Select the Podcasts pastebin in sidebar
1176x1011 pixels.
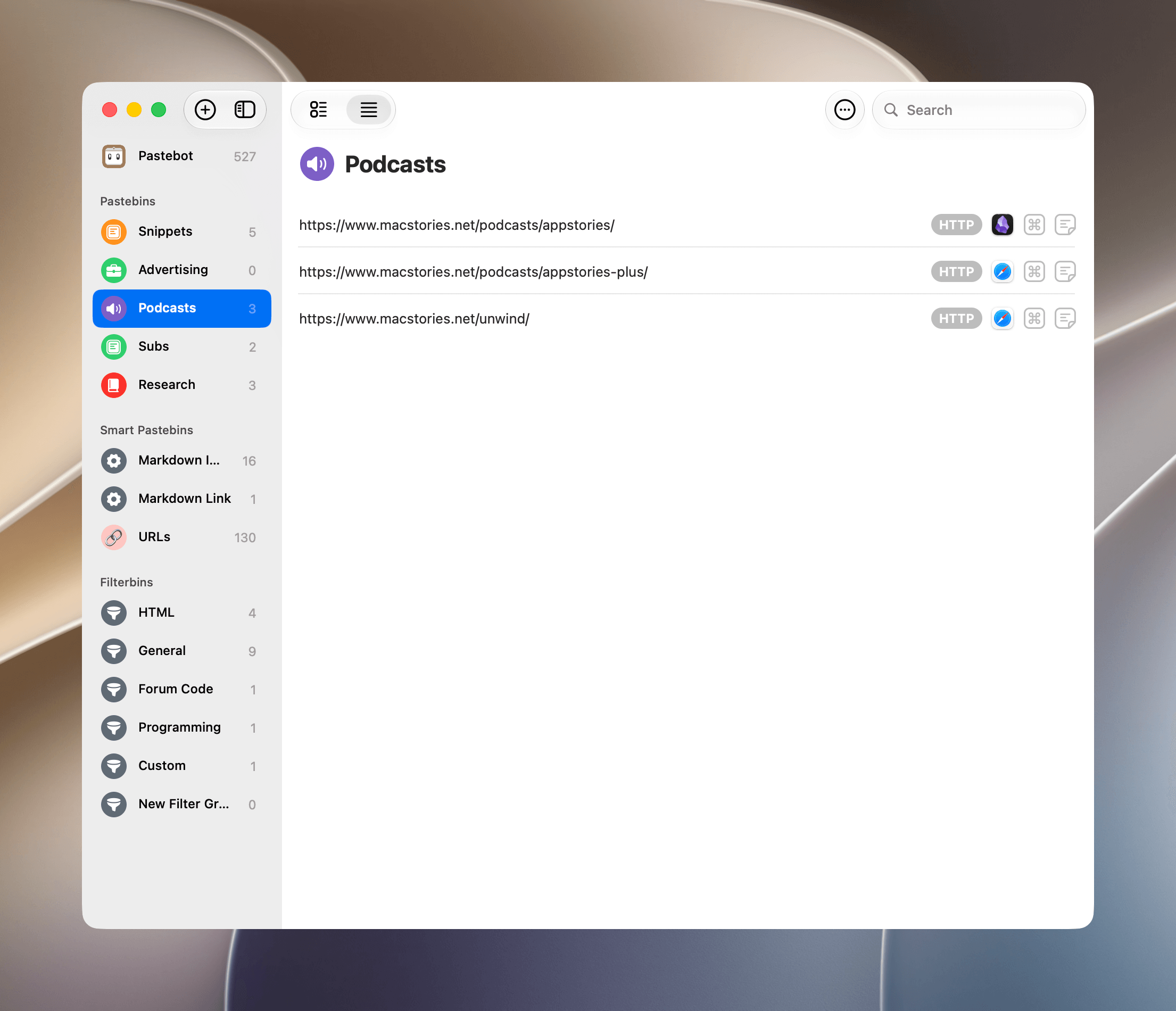pyautogui.click(x=181, y=308)
